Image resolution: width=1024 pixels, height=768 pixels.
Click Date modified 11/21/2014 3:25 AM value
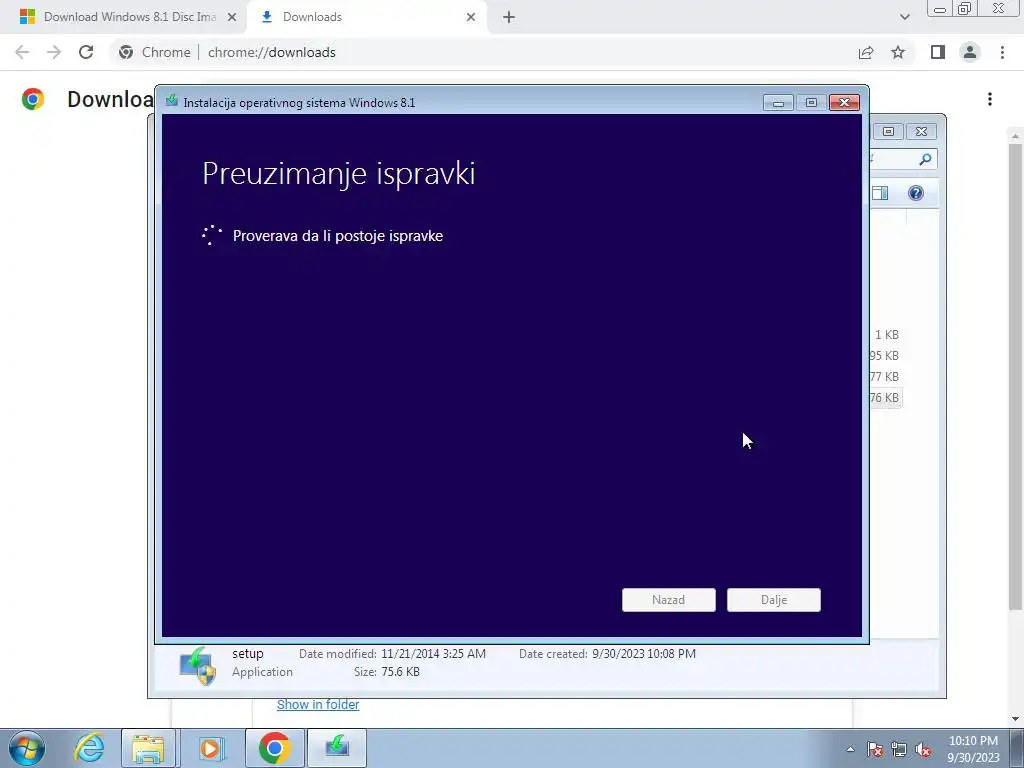point(434,654)
